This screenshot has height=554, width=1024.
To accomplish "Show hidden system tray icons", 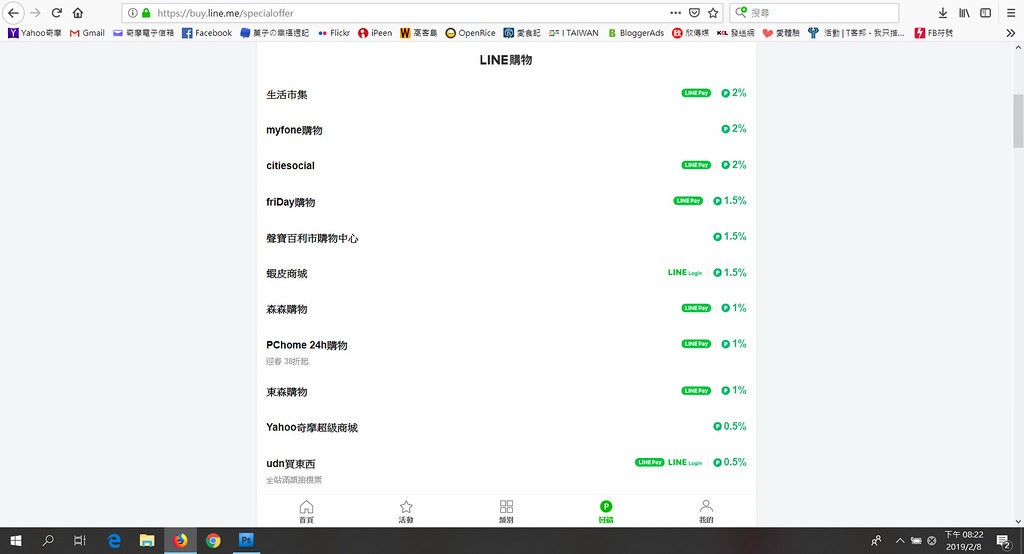I will coord(899,540).
